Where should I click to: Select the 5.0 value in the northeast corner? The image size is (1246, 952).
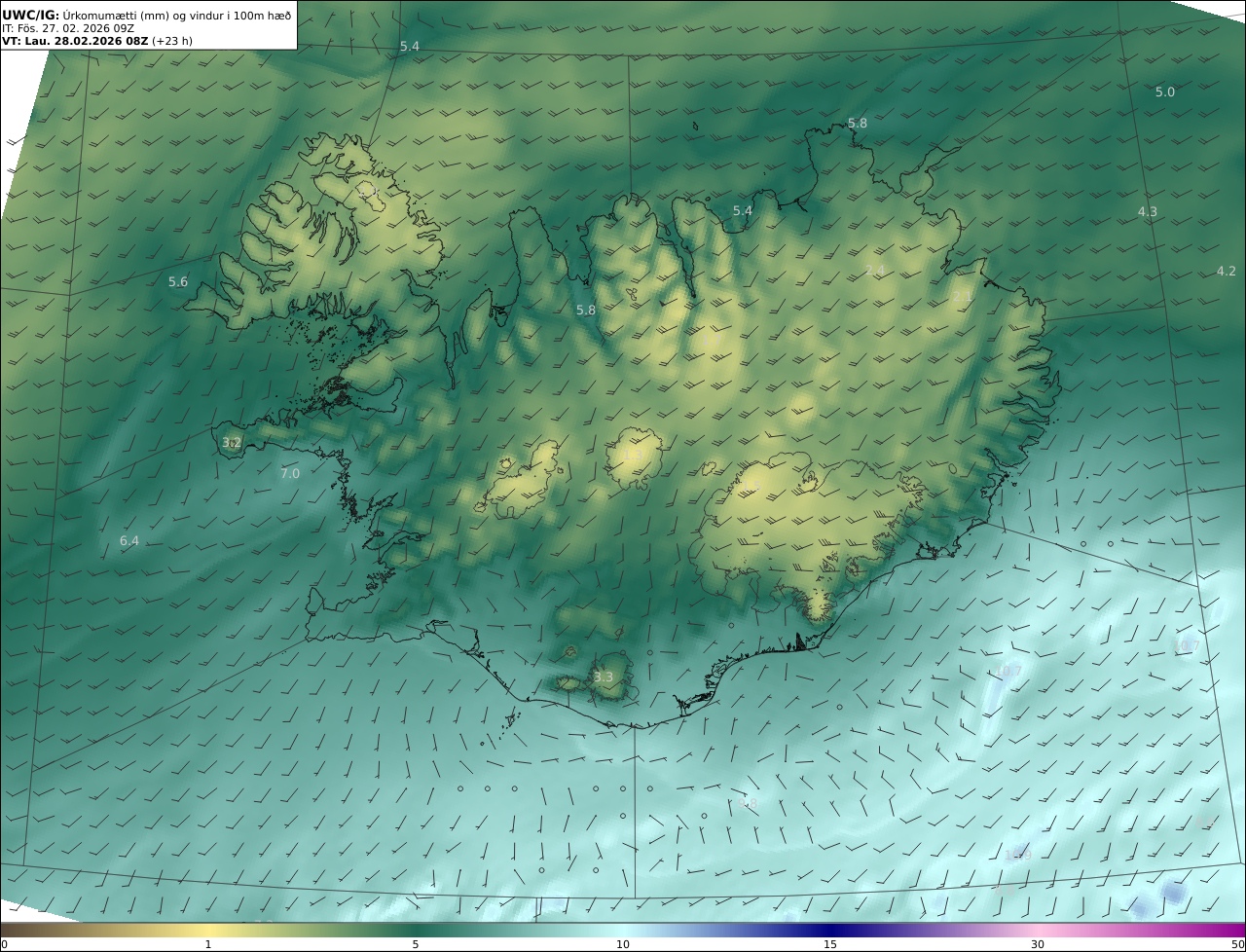pos(1165,92)
